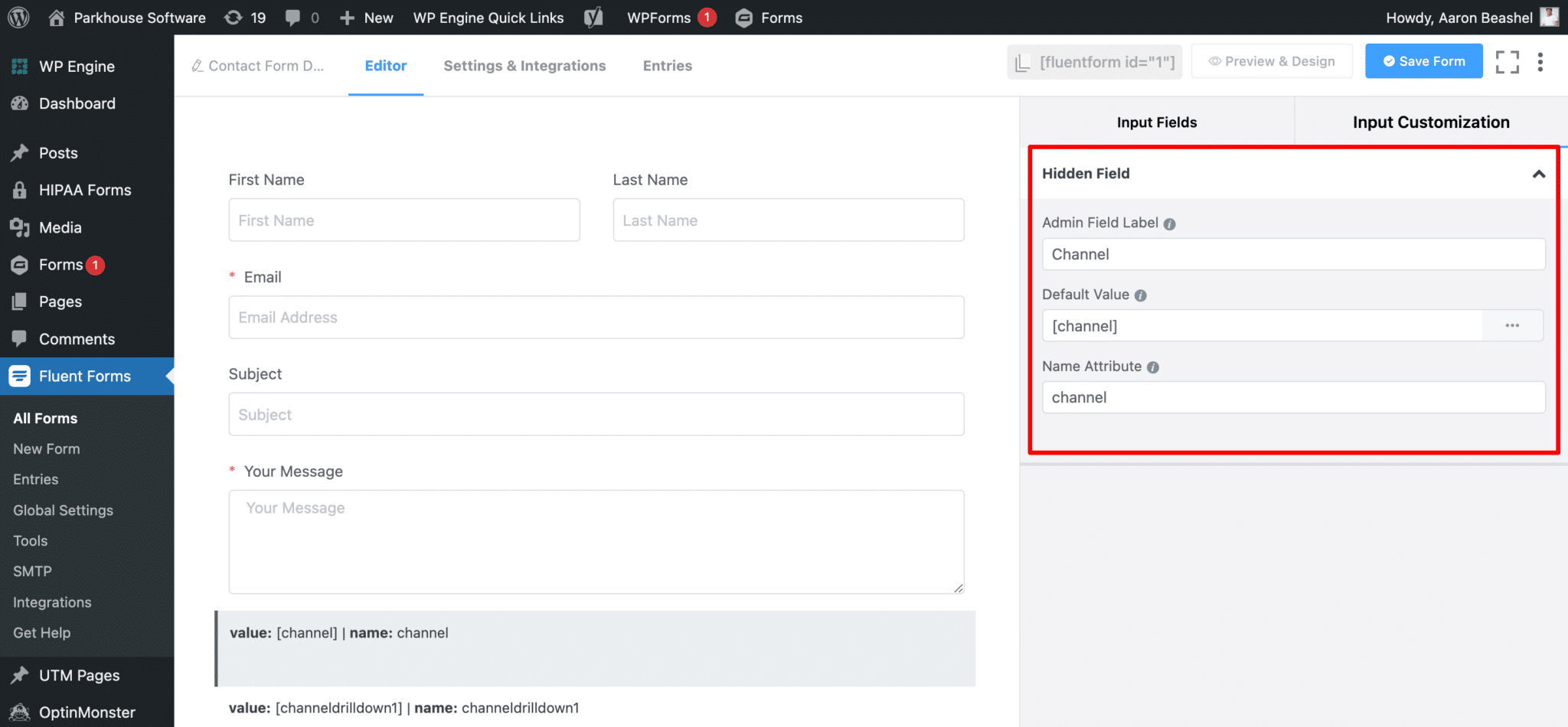The width and height of the screenshot is (1568, 727).
Task: Show the Name Attribute tooltip info icon
Action: coord(1154,367)
